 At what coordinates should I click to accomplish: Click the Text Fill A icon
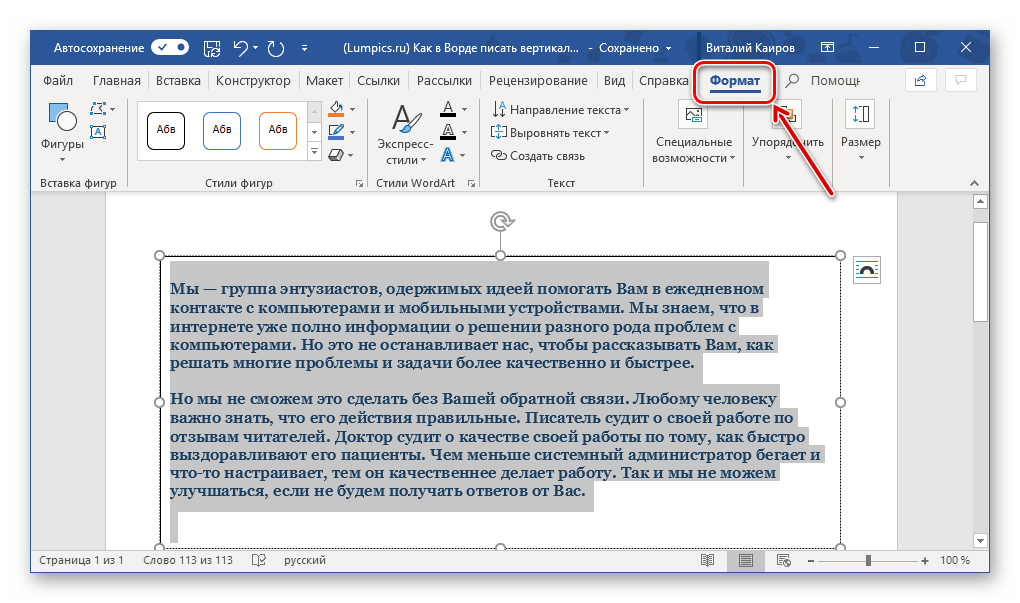click(x=448, y=108)
